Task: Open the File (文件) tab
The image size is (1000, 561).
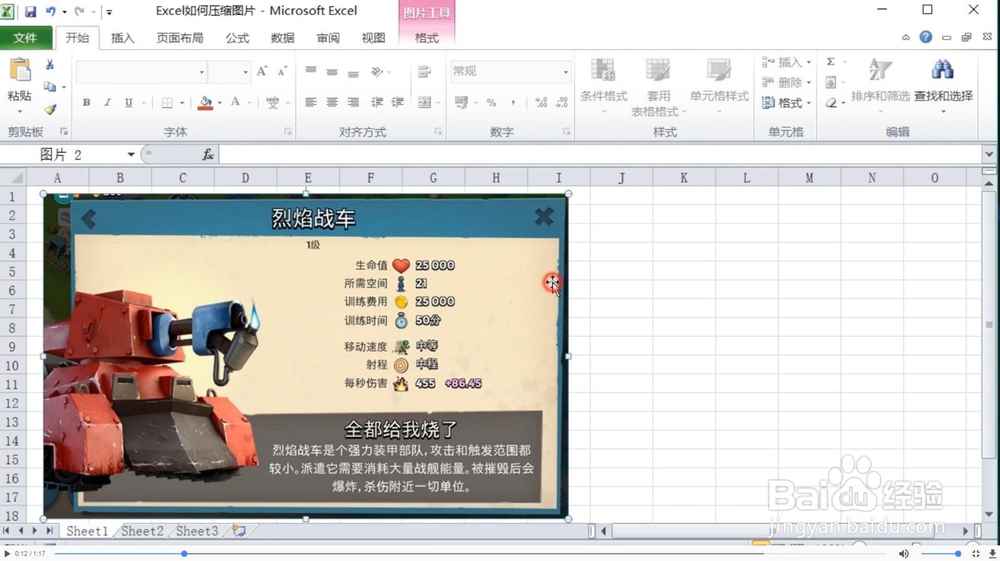Action: pos(26,38)
